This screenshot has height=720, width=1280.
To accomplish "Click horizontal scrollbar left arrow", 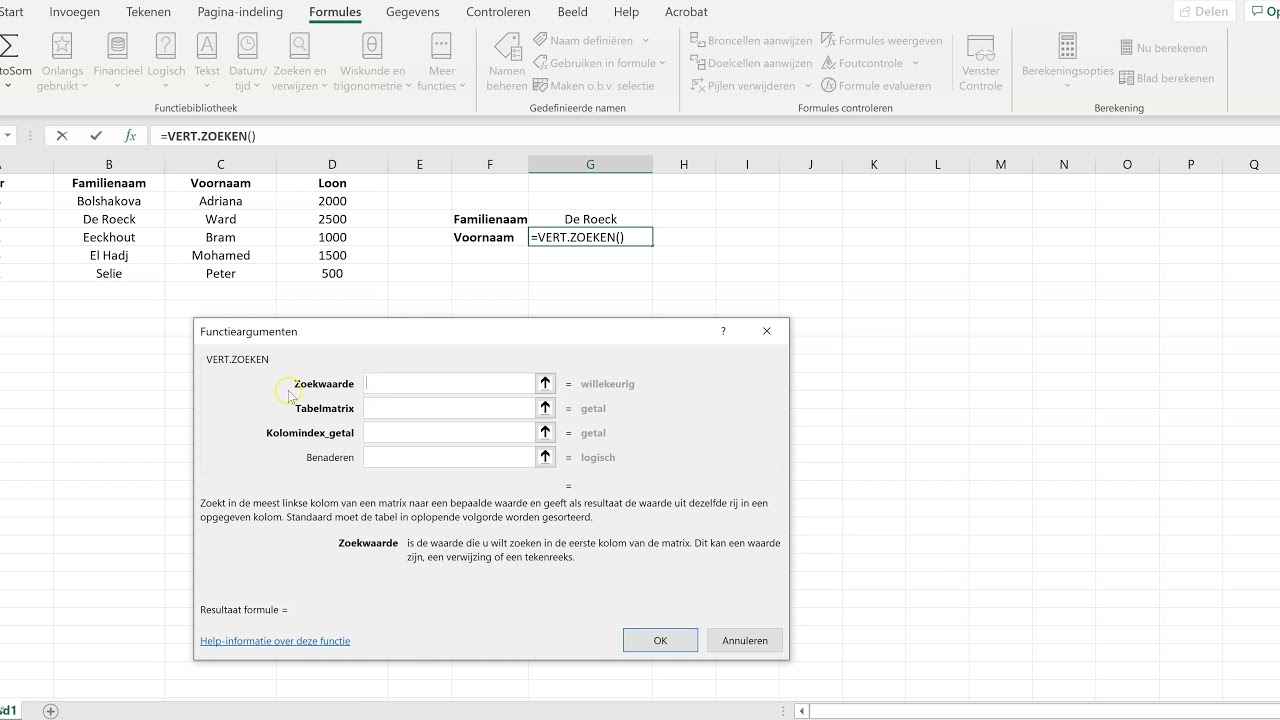I will 801,711.
